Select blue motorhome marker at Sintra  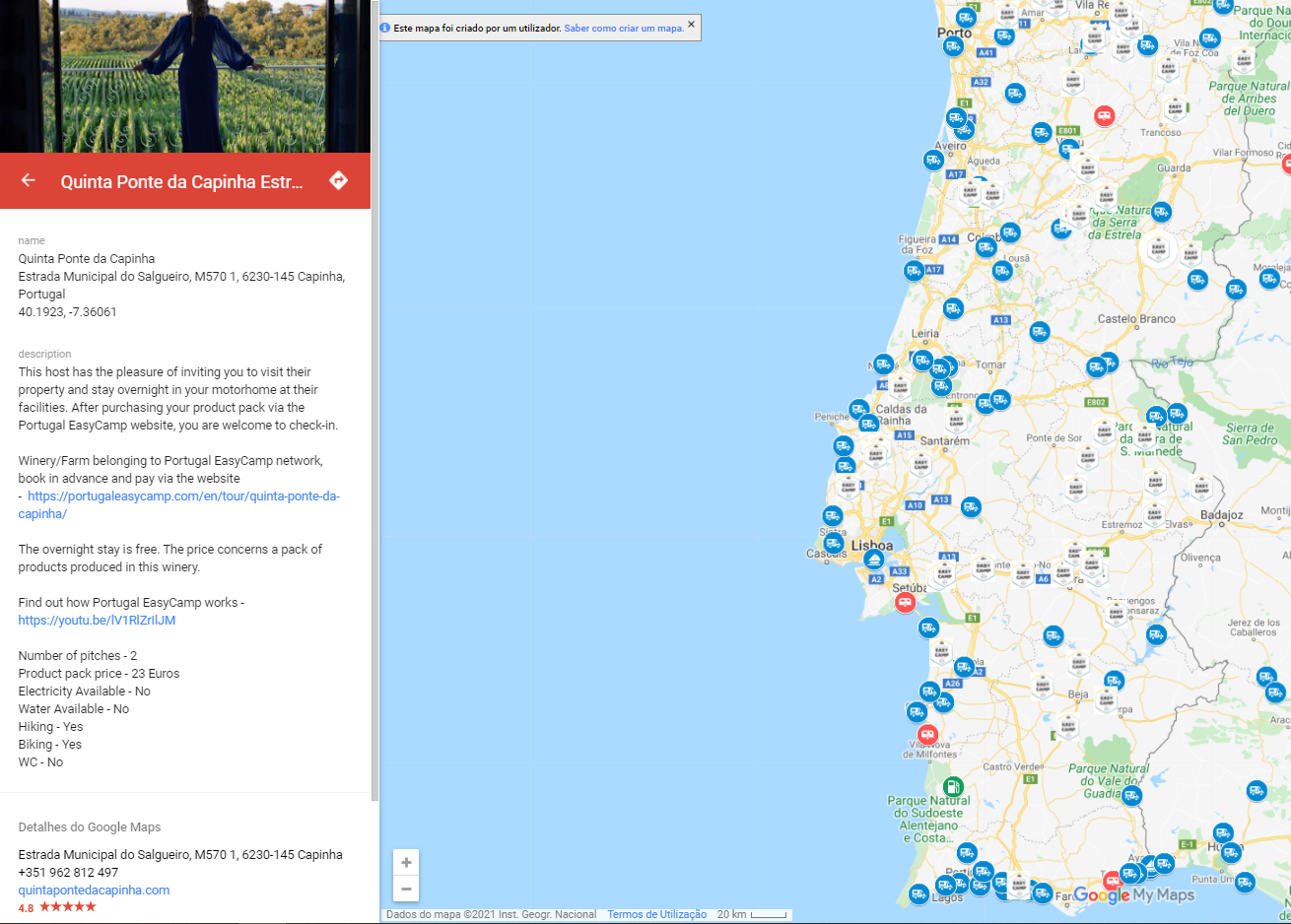click(833, 515)
